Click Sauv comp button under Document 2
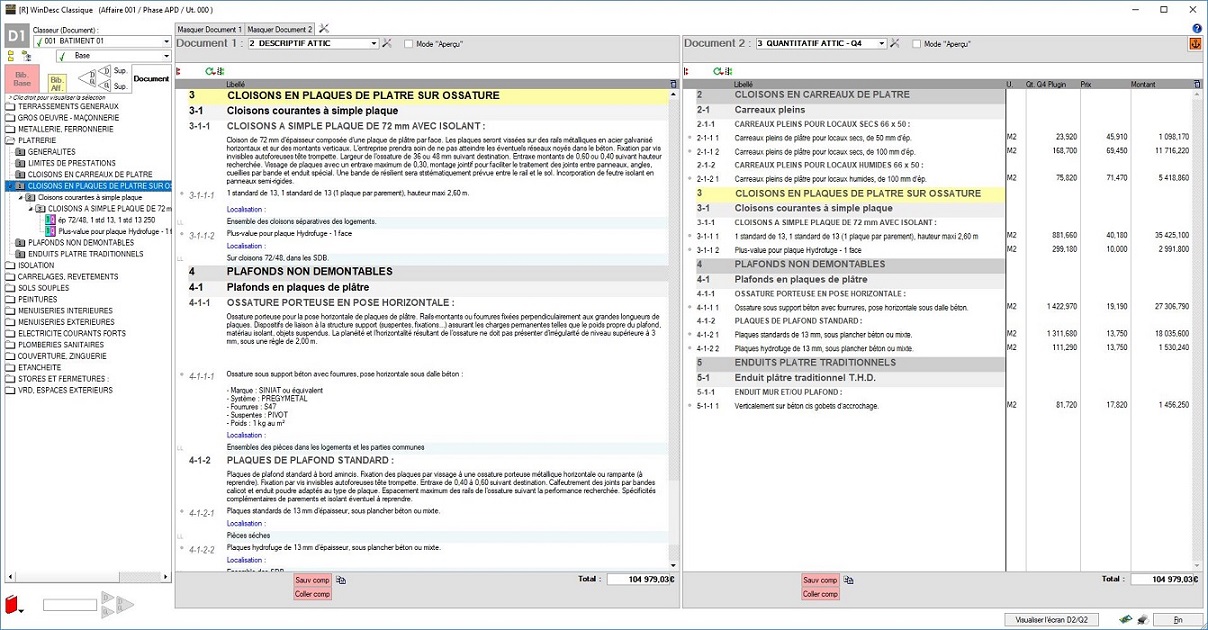 coord(821,580)
